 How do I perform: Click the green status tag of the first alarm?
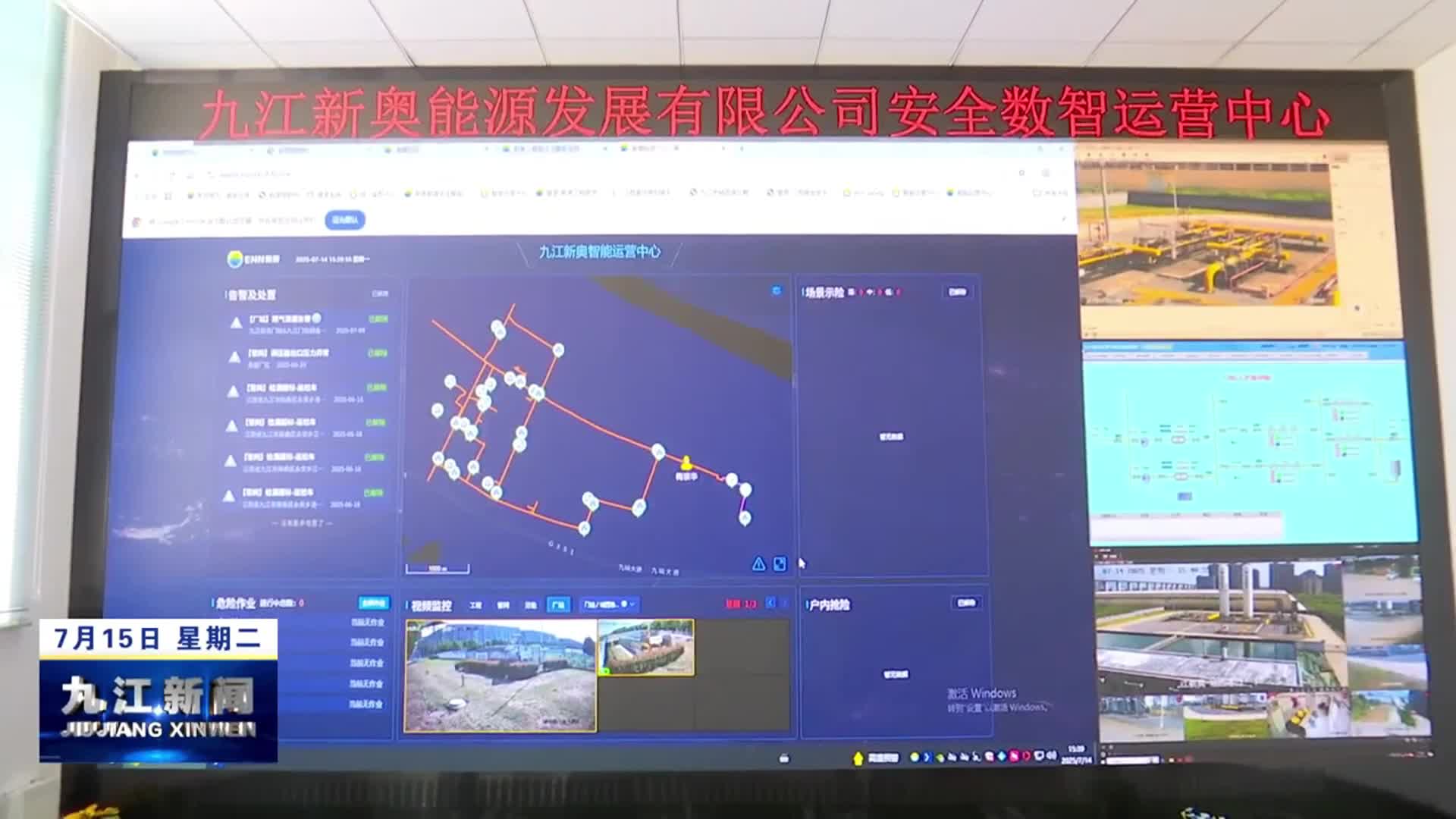pos(378,319)
